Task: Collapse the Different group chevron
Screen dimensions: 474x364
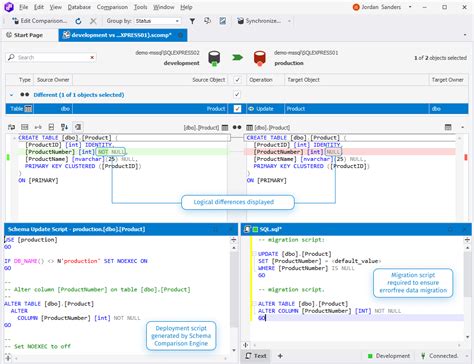Action: 12,95
